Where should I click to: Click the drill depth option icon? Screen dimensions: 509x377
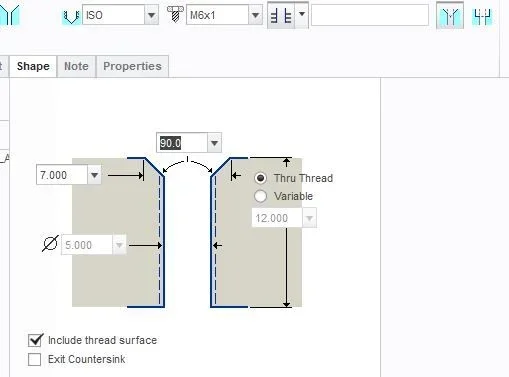tap(281, 15)
